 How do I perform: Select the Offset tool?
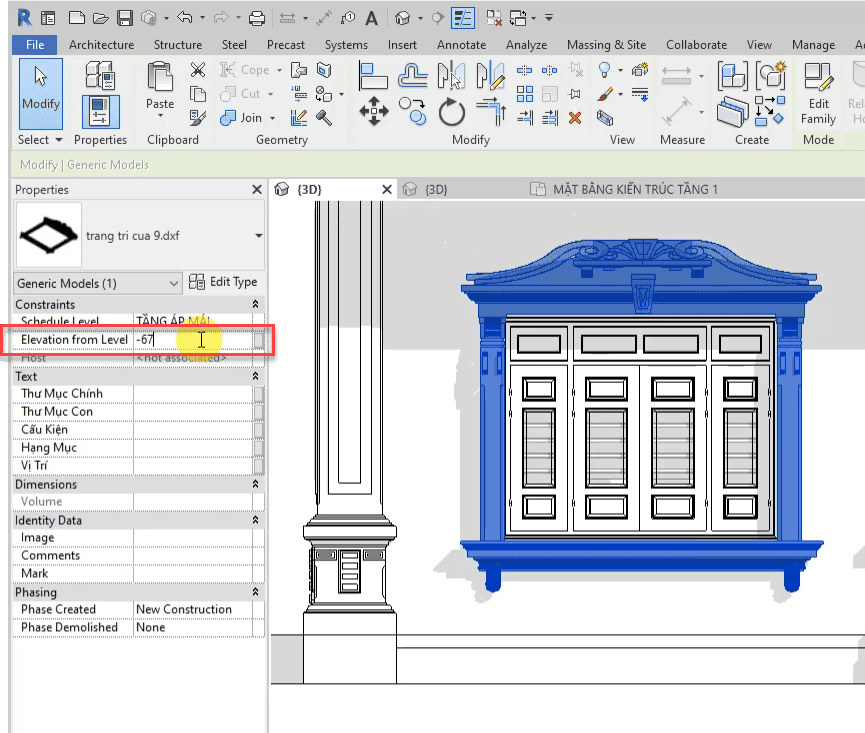coord(413,76)
